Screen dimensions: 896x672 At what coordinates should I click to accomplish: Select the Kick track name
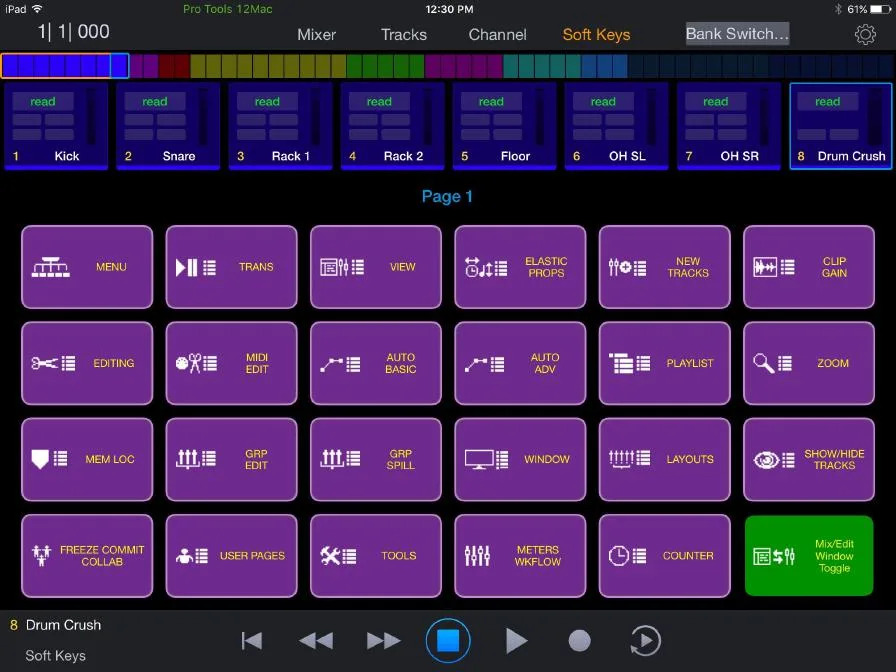[x=67, y=156]
